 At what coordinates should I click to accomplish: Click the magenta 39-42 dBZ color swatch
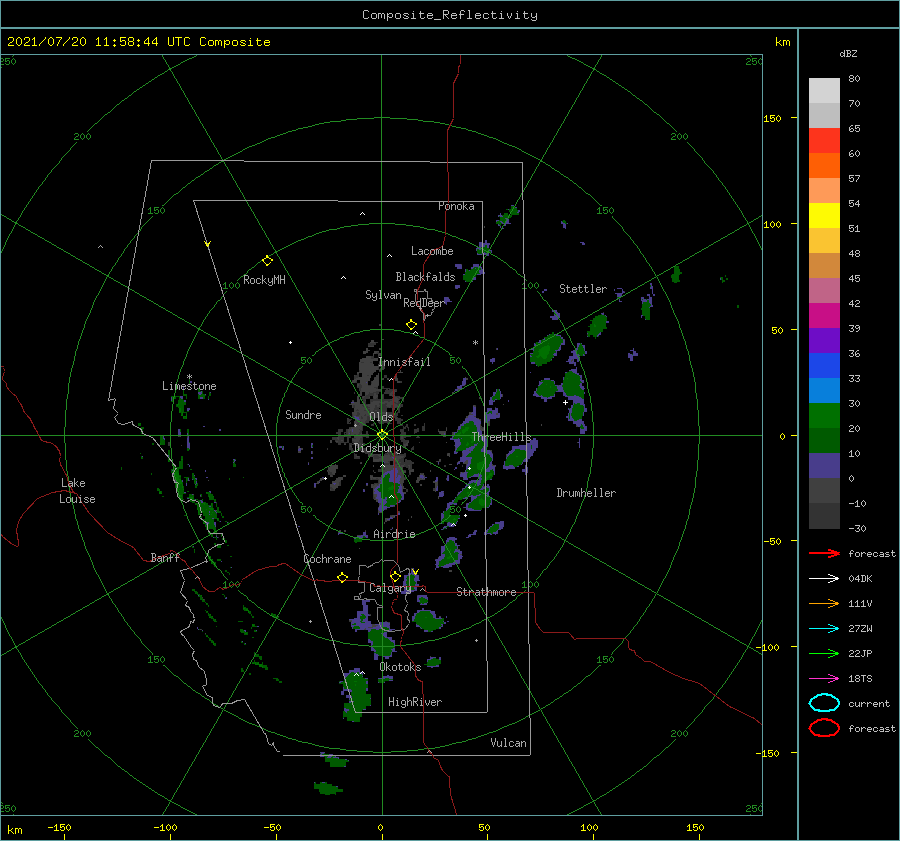[x=824, y=316]
